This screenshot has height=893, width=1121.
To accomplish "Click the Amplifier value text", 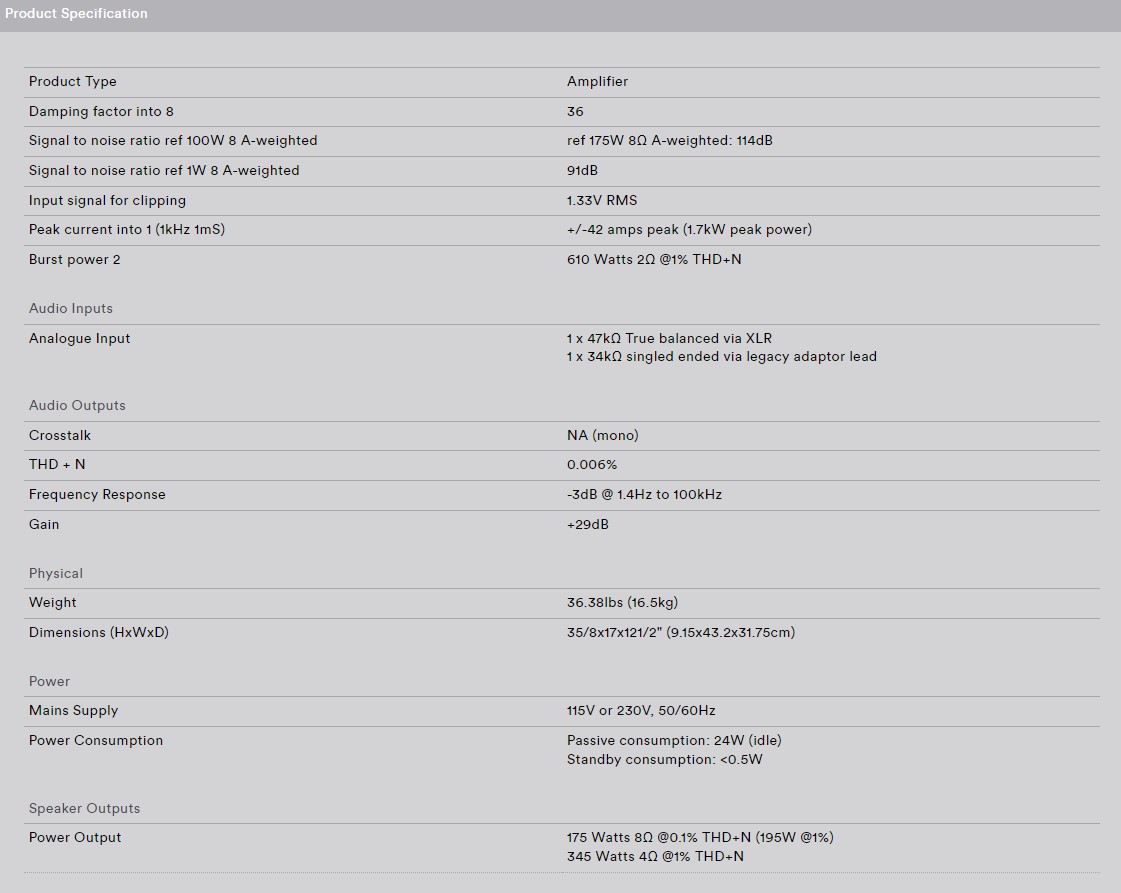I will click(x=597, y=82).
